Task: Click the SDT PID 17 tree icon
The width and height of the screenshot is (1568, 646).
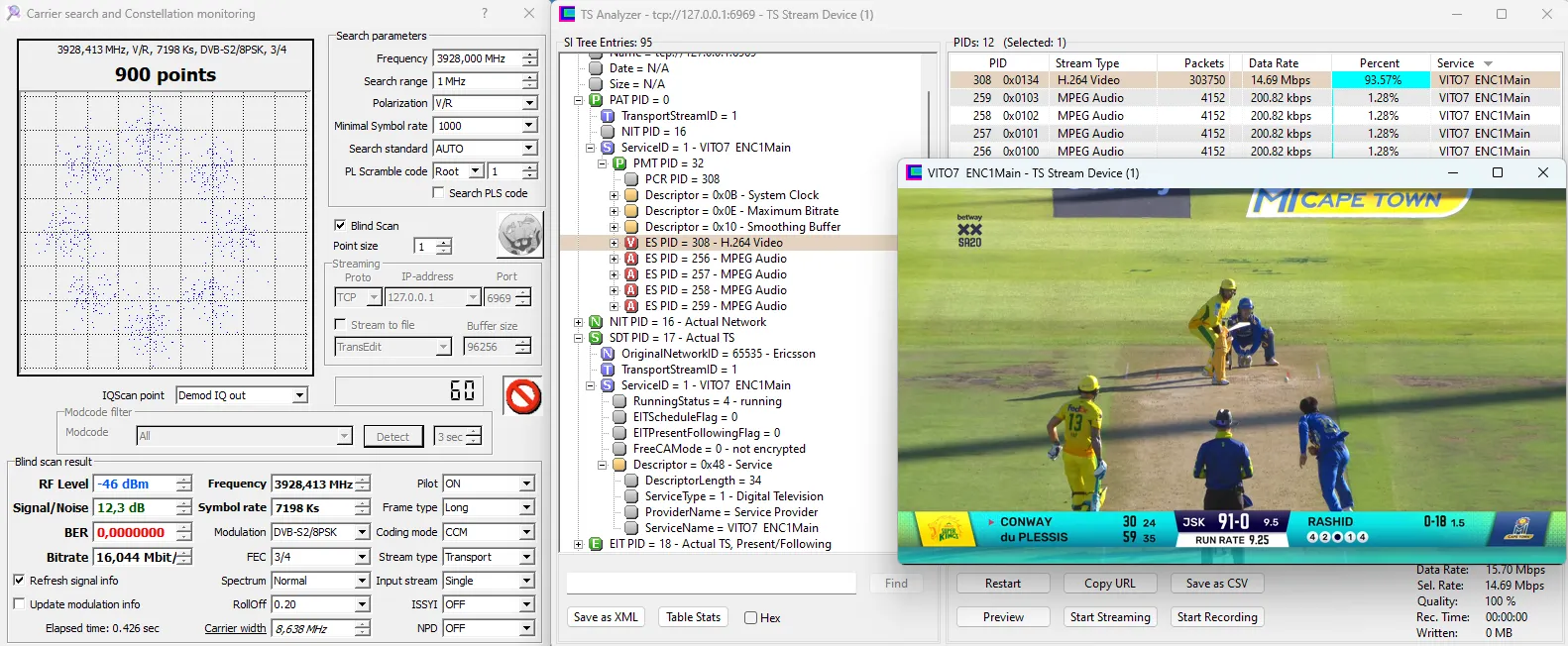Action: pos(596,338)
